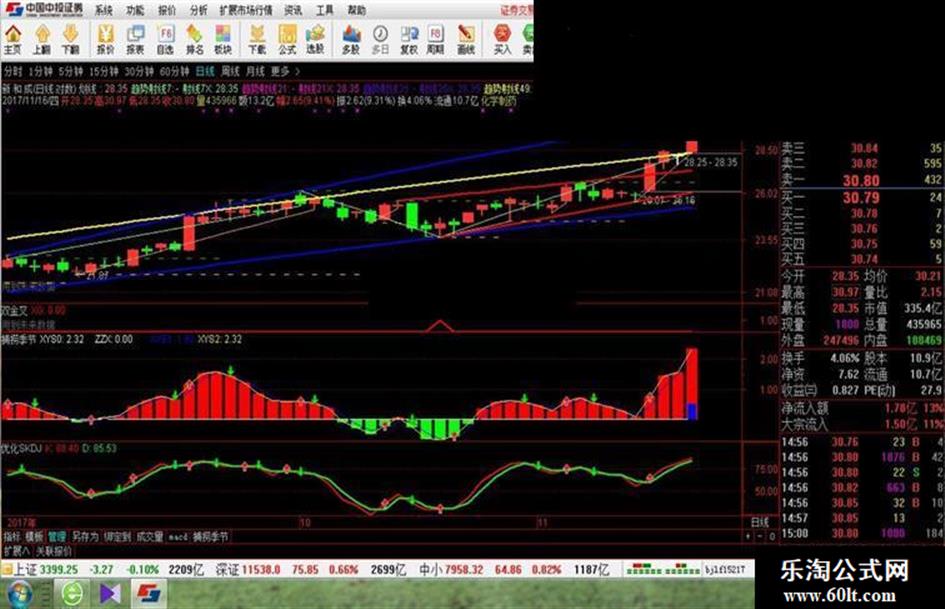Open the 资讯 menu
The height and width of the screenshot is (609, 945).
(294, 10)
